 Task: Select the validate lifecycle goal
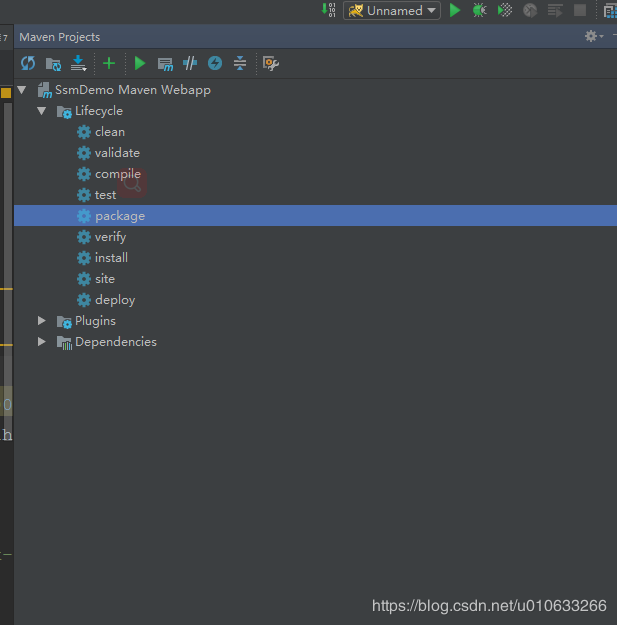[117, 153]
